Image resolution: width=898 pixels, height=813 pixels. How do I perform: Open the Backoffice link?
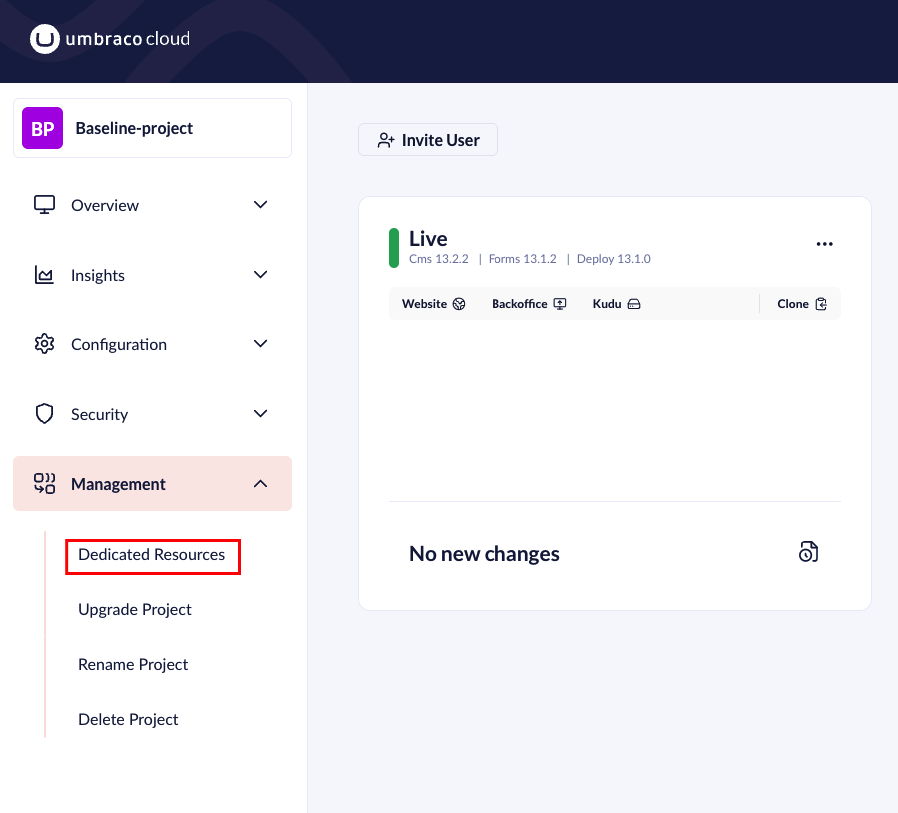click(x=529, y=304)
